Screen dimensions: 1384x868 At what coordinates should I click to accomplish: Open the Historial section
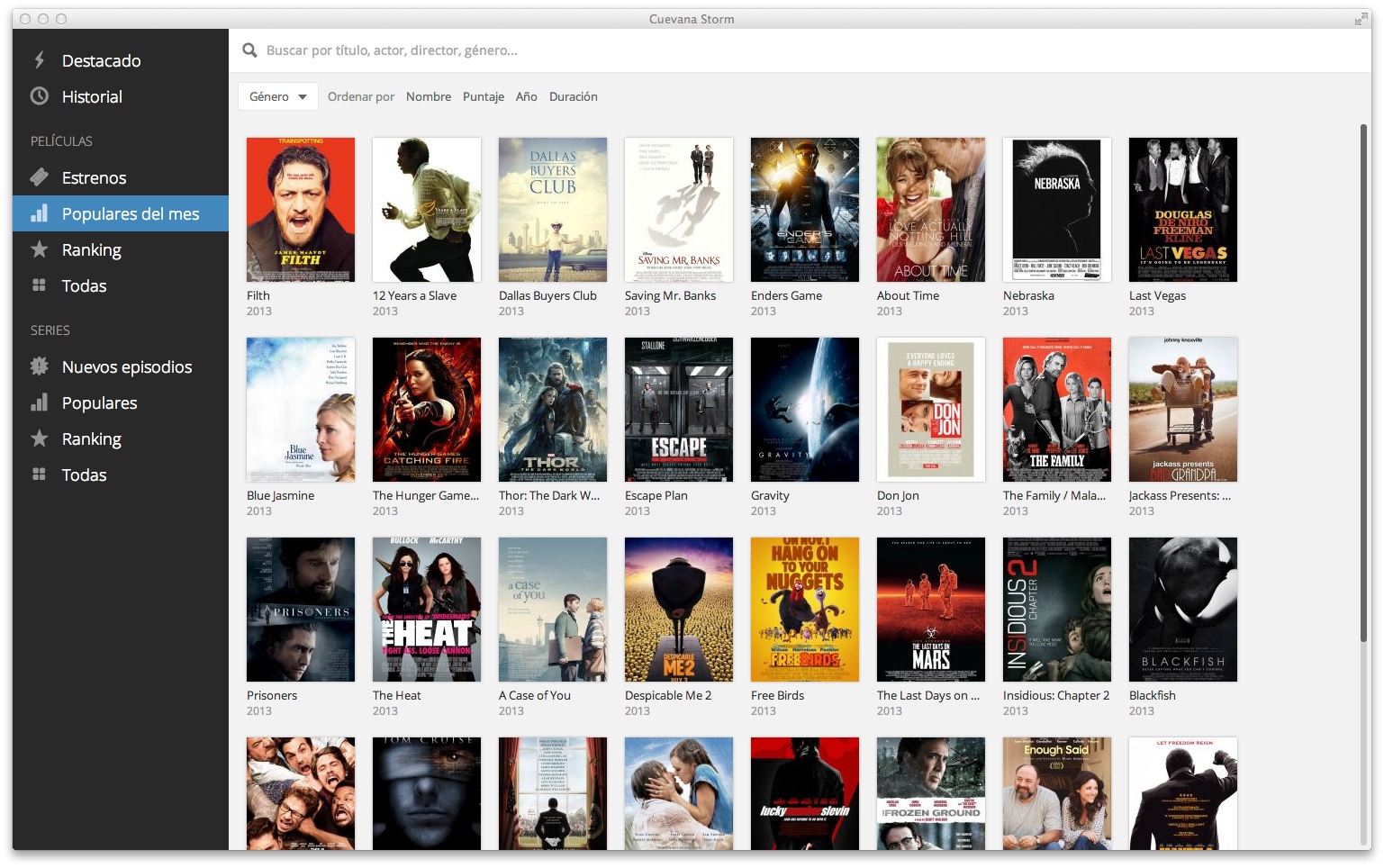[x=121, y=96]
